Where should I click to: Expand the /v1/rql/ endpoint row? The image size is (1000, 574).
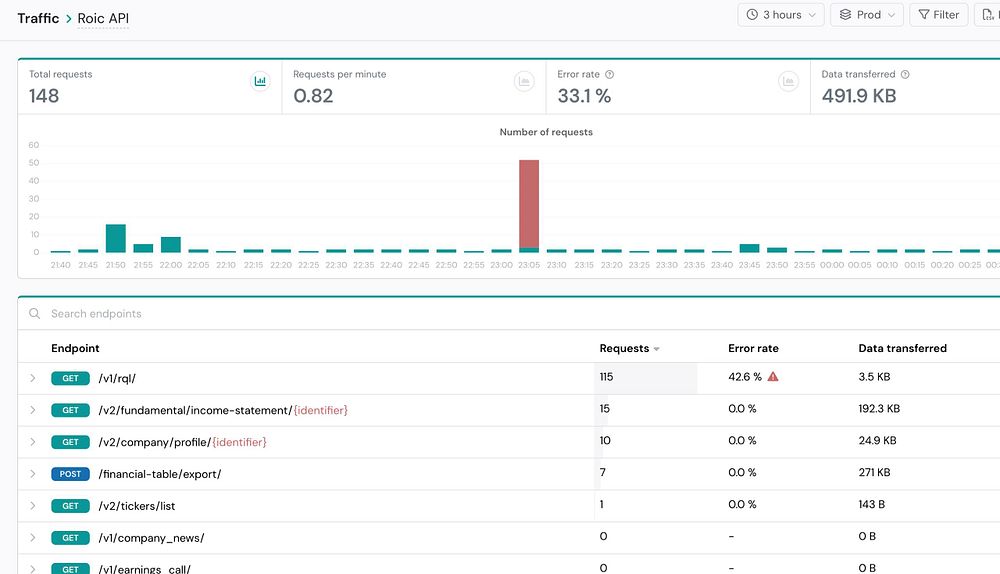pos(33,378)
